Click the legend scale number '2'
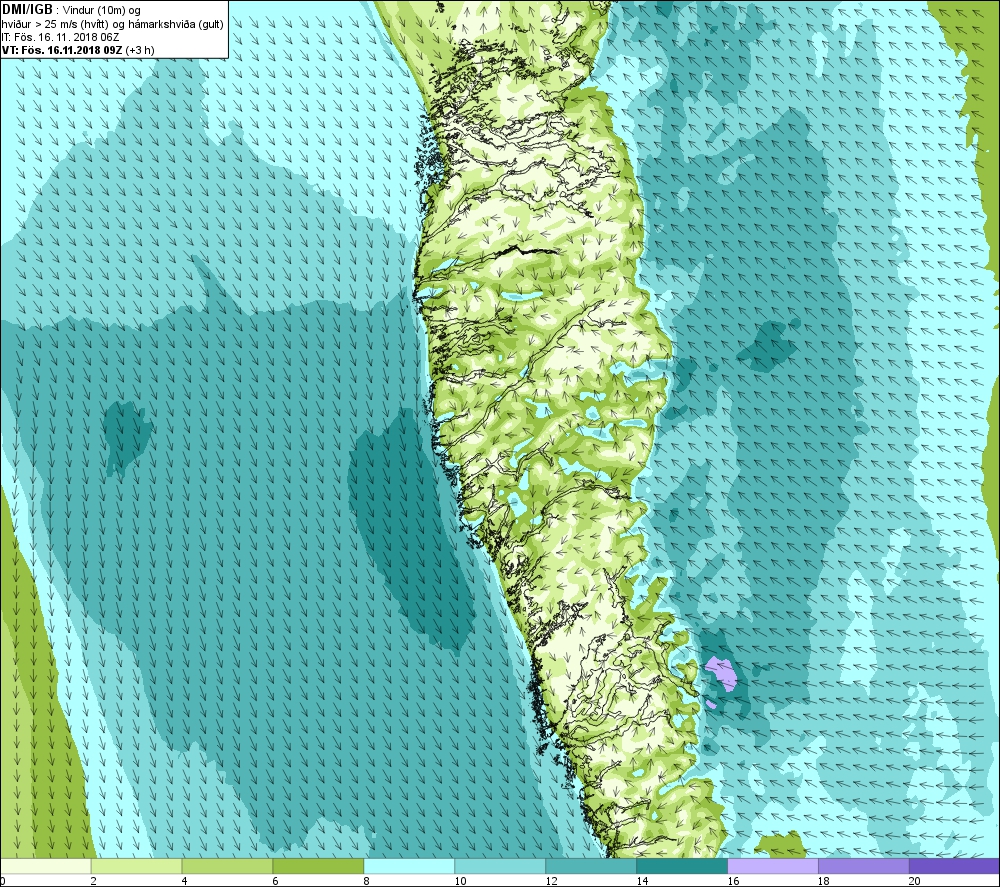The image size is (1000, 887). [94, 881]
